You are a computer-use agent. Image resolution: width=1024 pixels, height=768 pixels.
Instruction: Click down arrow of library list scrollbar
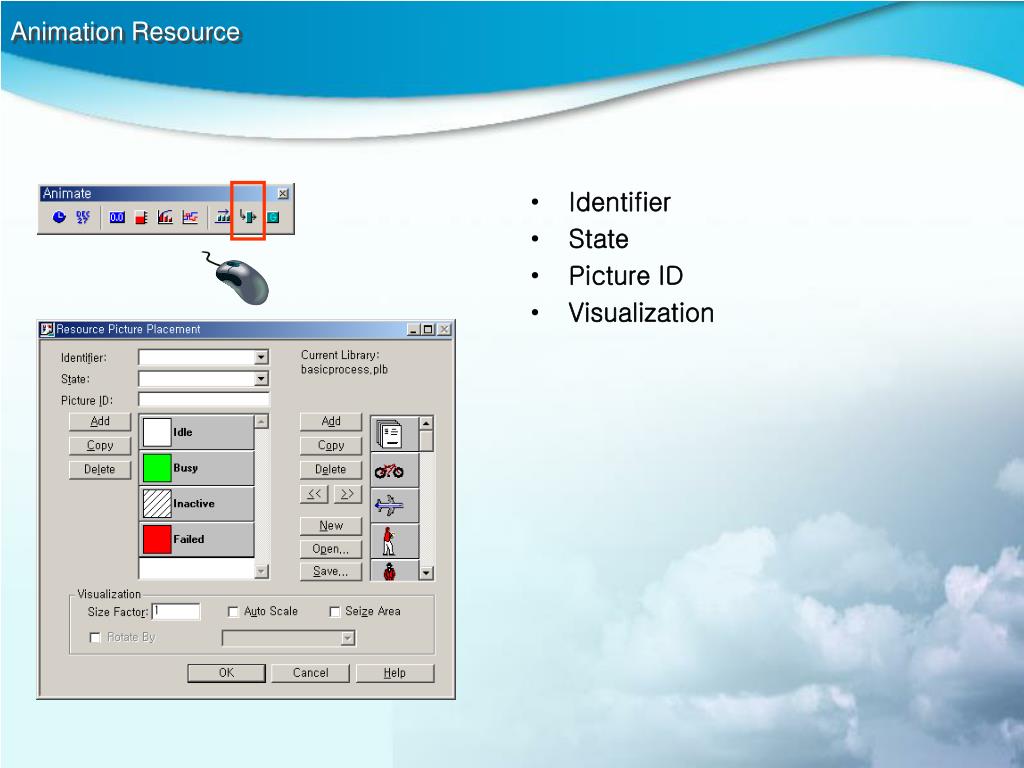click(426, 573)
